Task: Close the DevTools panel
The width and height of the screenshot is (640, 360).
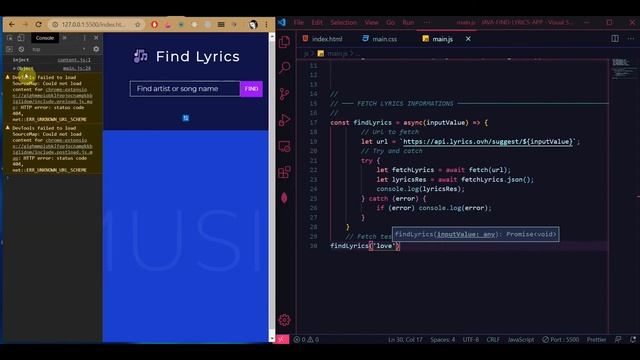Action: (96, 38)
